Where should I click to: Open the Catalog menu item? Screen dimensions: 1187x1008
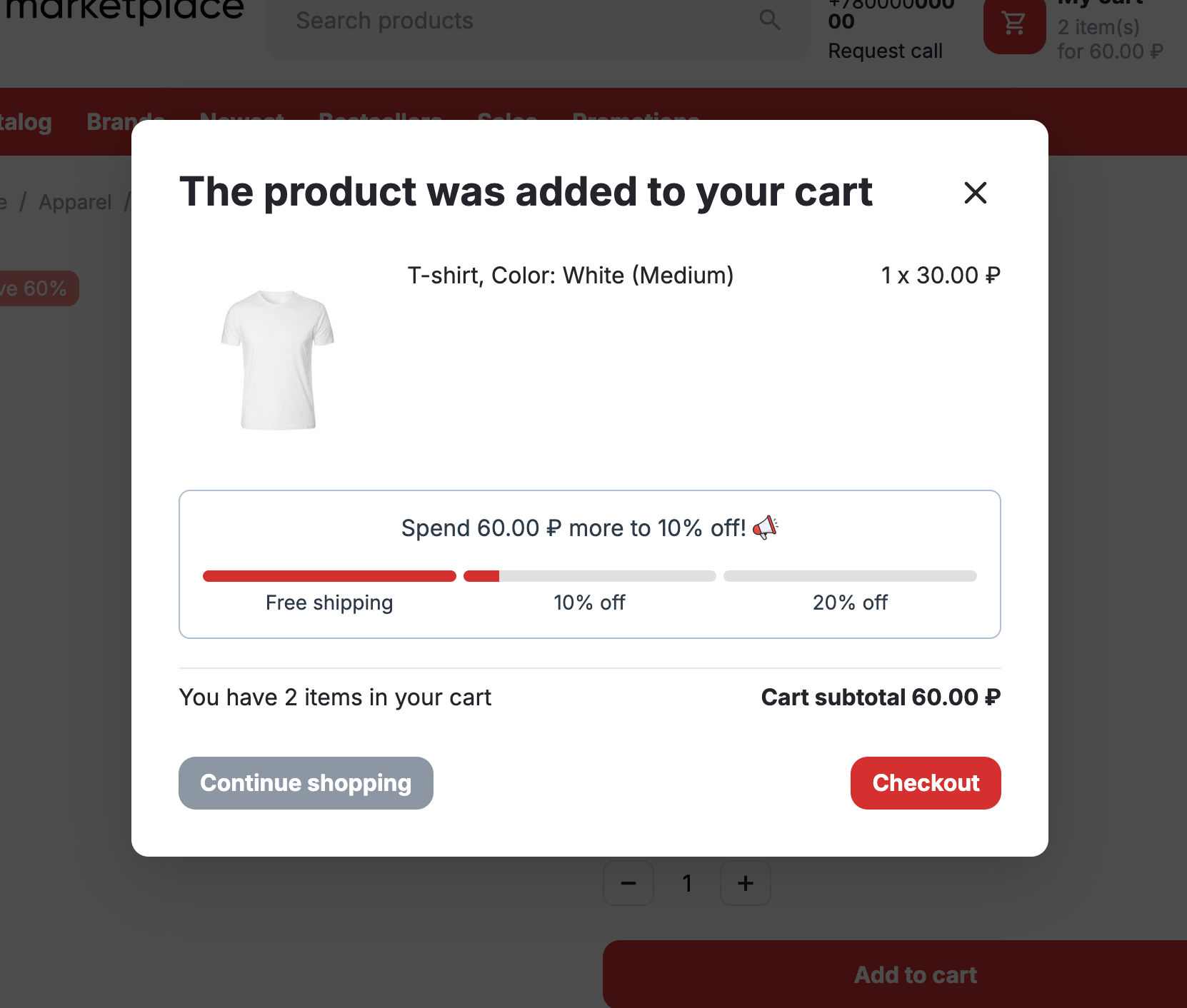click(26, 122)
